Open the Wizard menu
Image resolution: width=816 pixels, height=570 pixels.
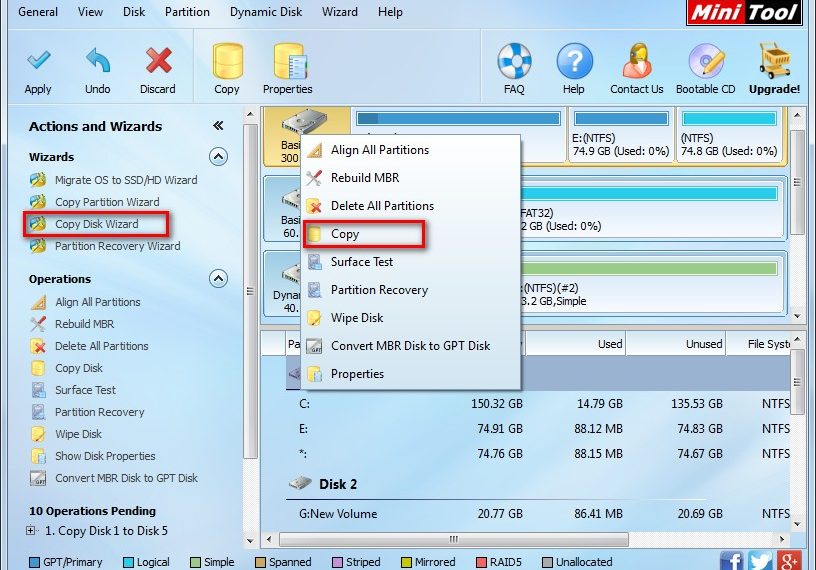click(340, 11)
